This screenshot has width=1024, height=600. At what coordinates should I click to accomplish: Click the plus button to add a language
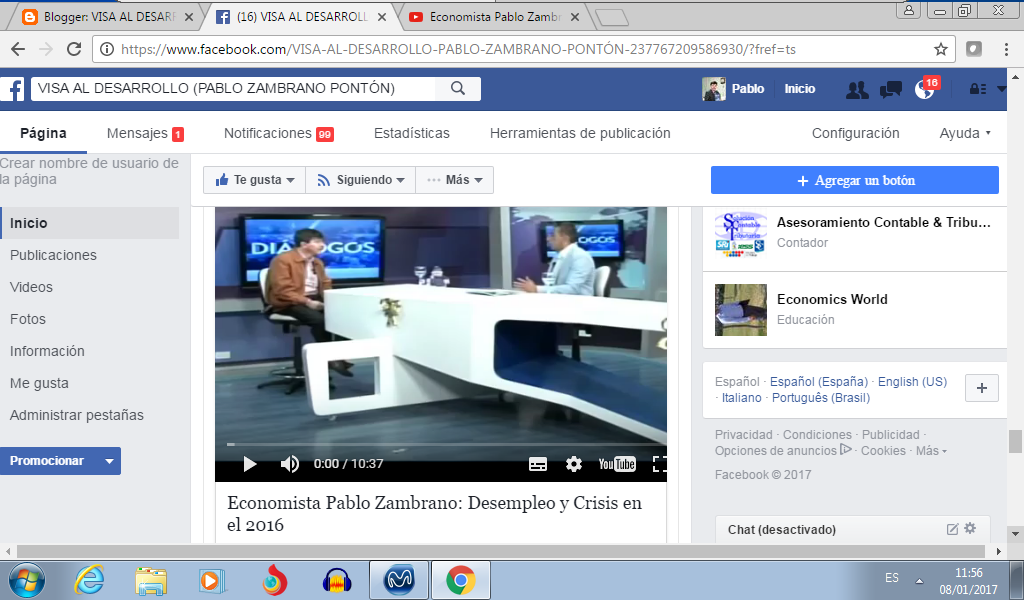click(x=982, y=388)
